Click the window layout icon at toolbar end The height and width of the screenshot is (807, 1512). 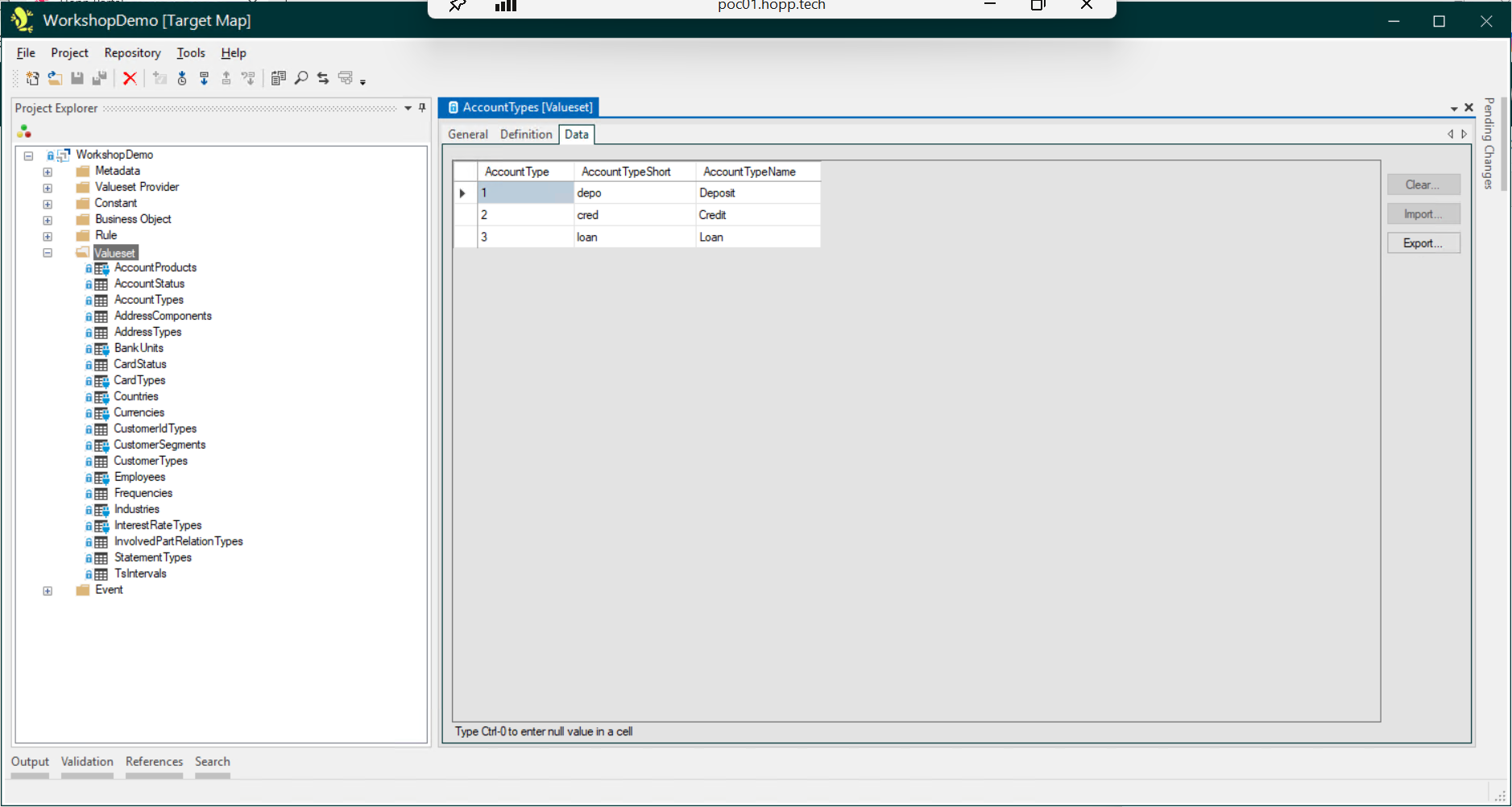click(x=345, y=78)
